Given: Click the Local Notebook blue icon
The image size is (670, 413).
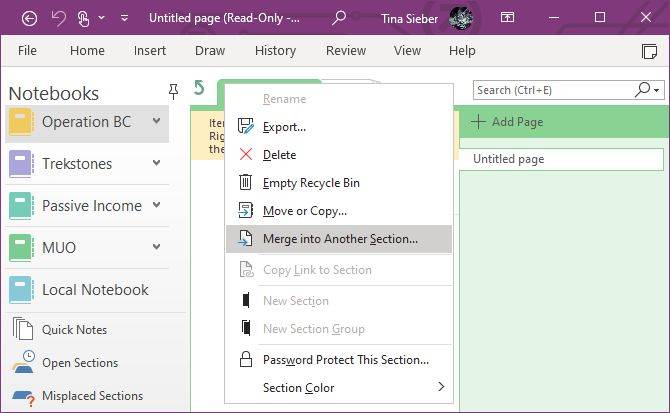Looking at the screenshot, I should pyautogui.click(x=21, y=289).
